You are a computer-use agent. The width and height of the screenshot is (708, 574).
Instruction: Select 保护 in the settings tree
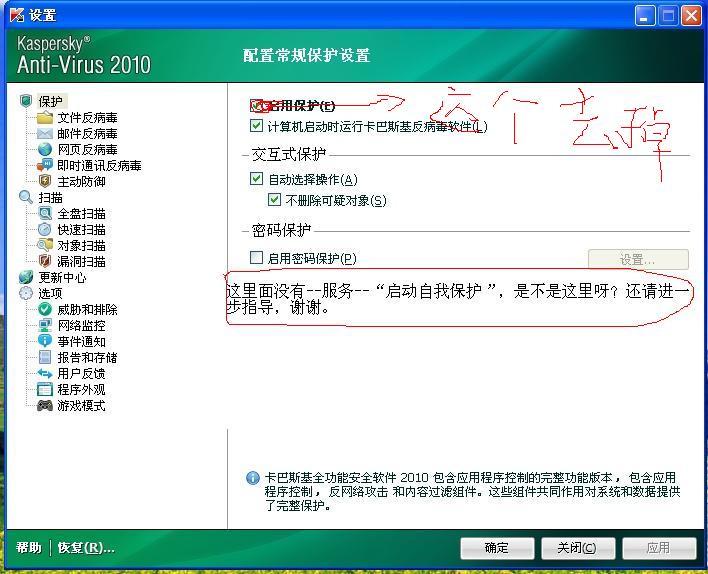(51, 101)
